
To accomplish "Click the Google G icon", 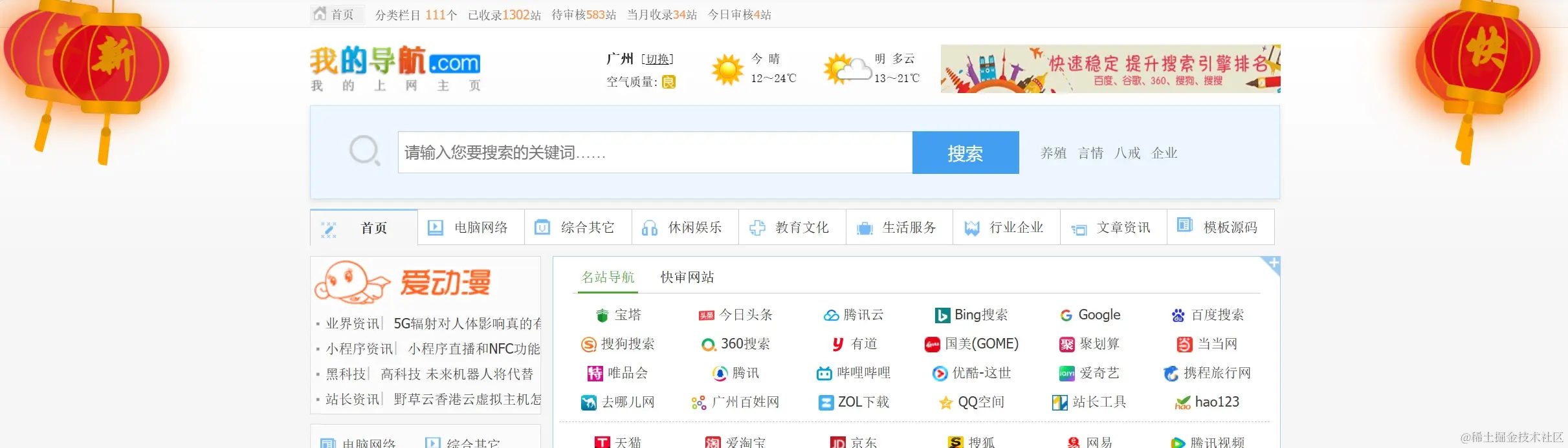I will [1066, 315].
